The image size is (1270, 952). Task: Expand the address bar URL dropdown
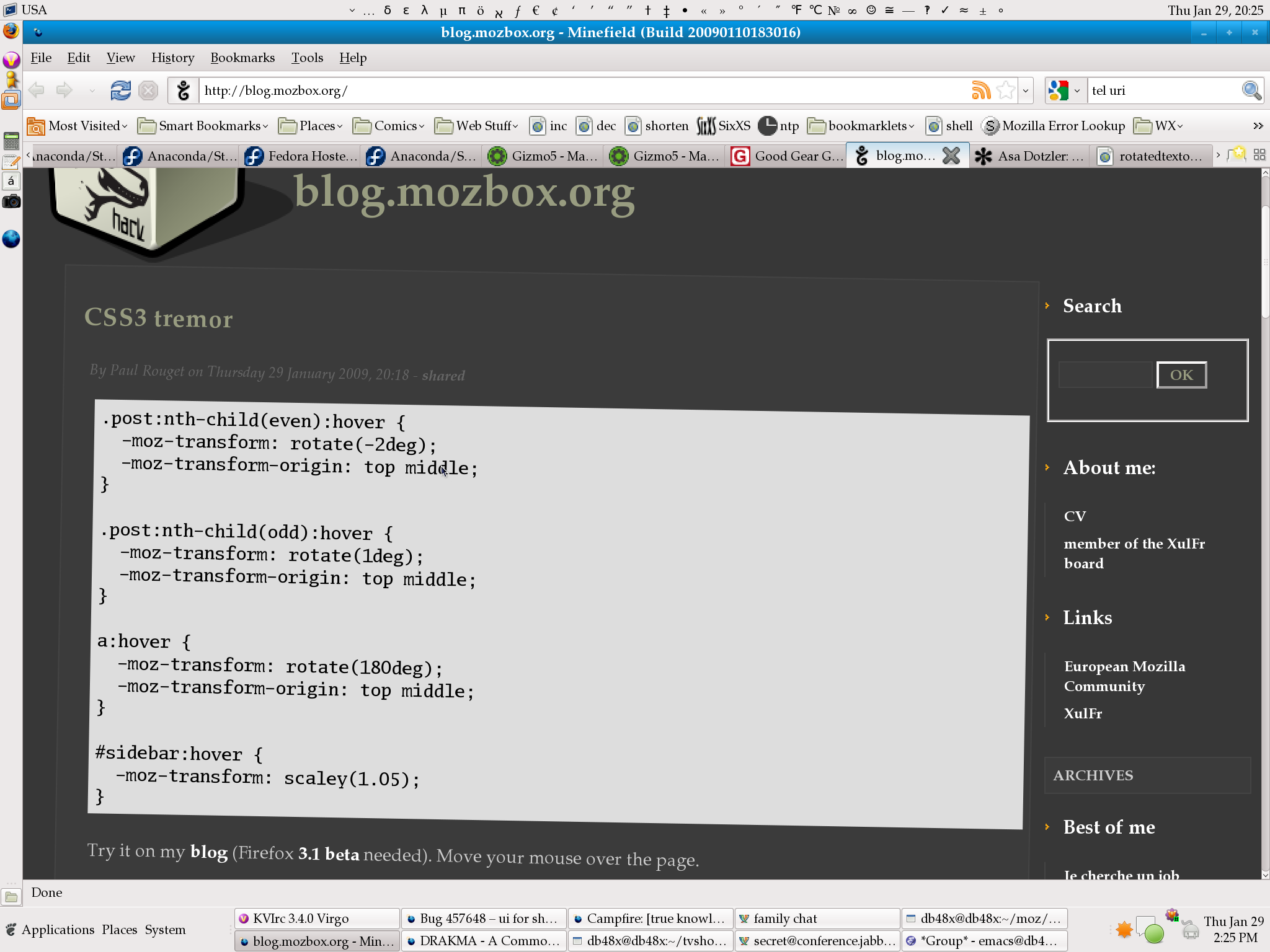tap(1026, 91)
